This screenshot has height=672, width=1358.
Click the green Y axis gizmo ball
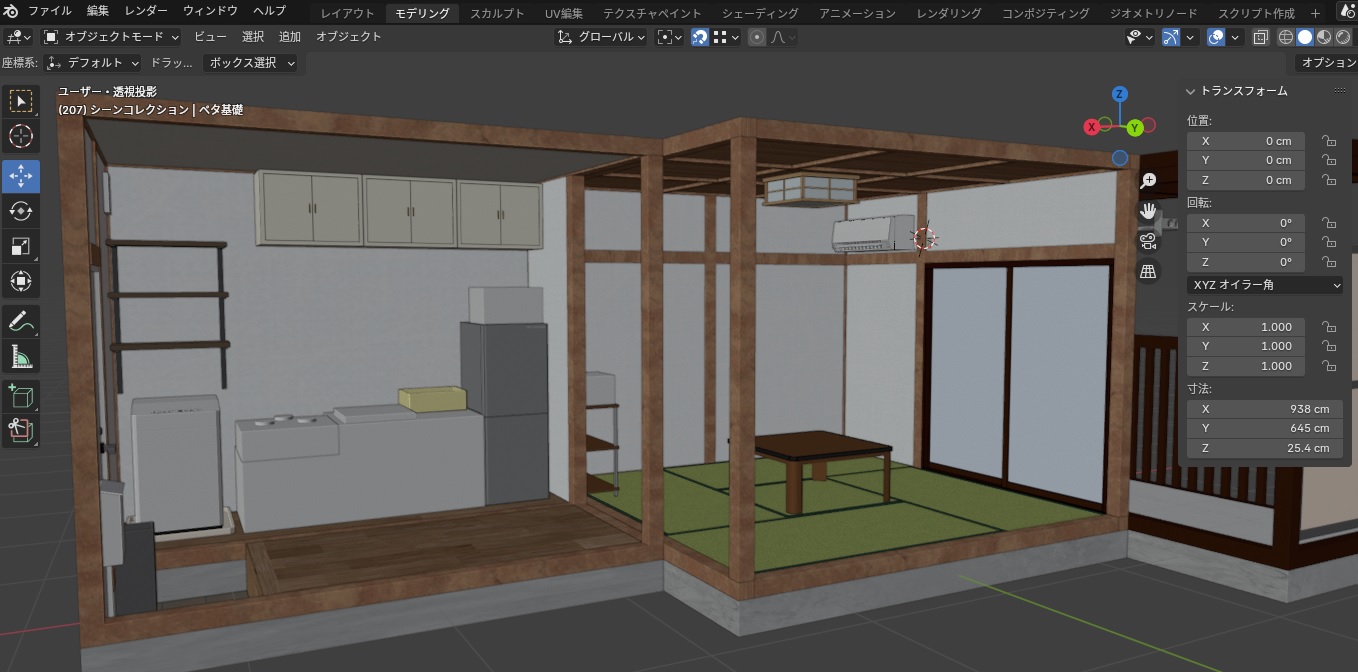tap(1135, 128)
